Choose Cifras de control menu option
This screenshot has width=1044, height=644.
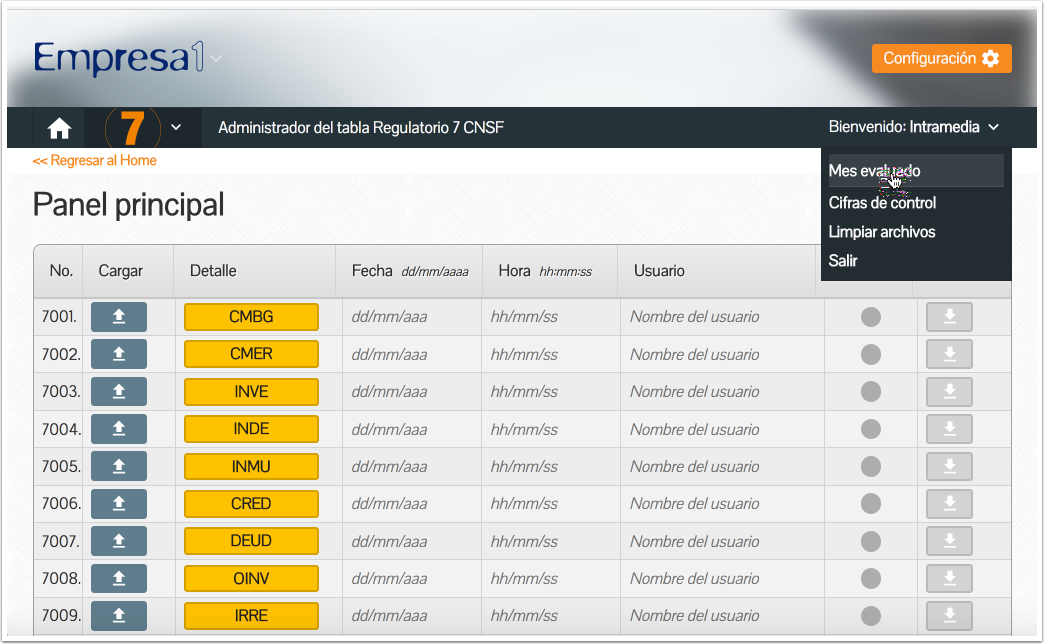point(882,203)
